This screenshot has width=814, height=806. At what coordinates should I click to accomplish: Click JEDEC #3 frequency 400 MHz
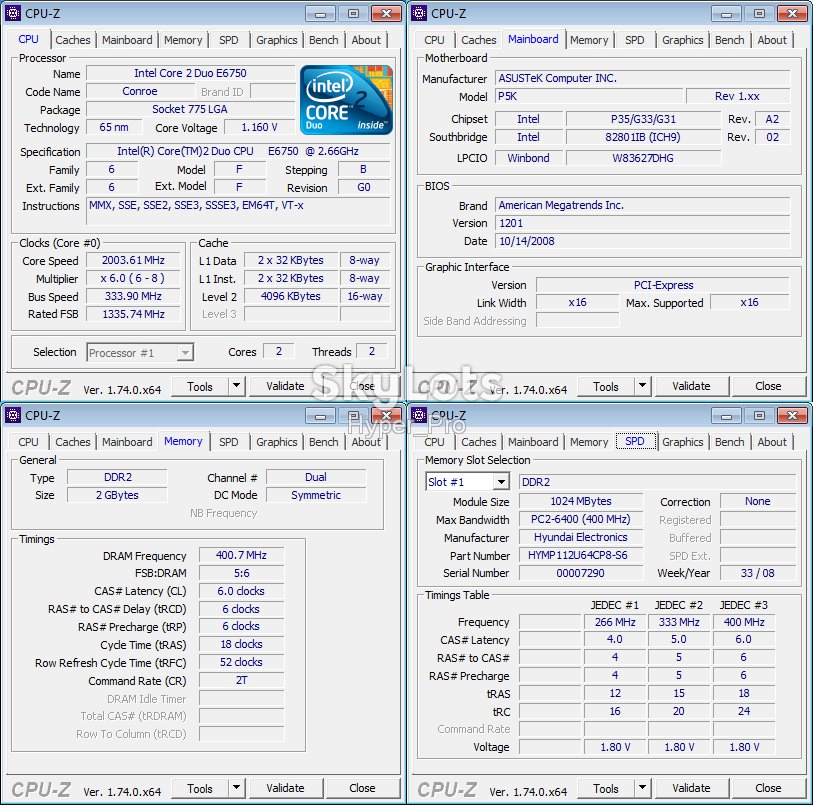(744, 622)
